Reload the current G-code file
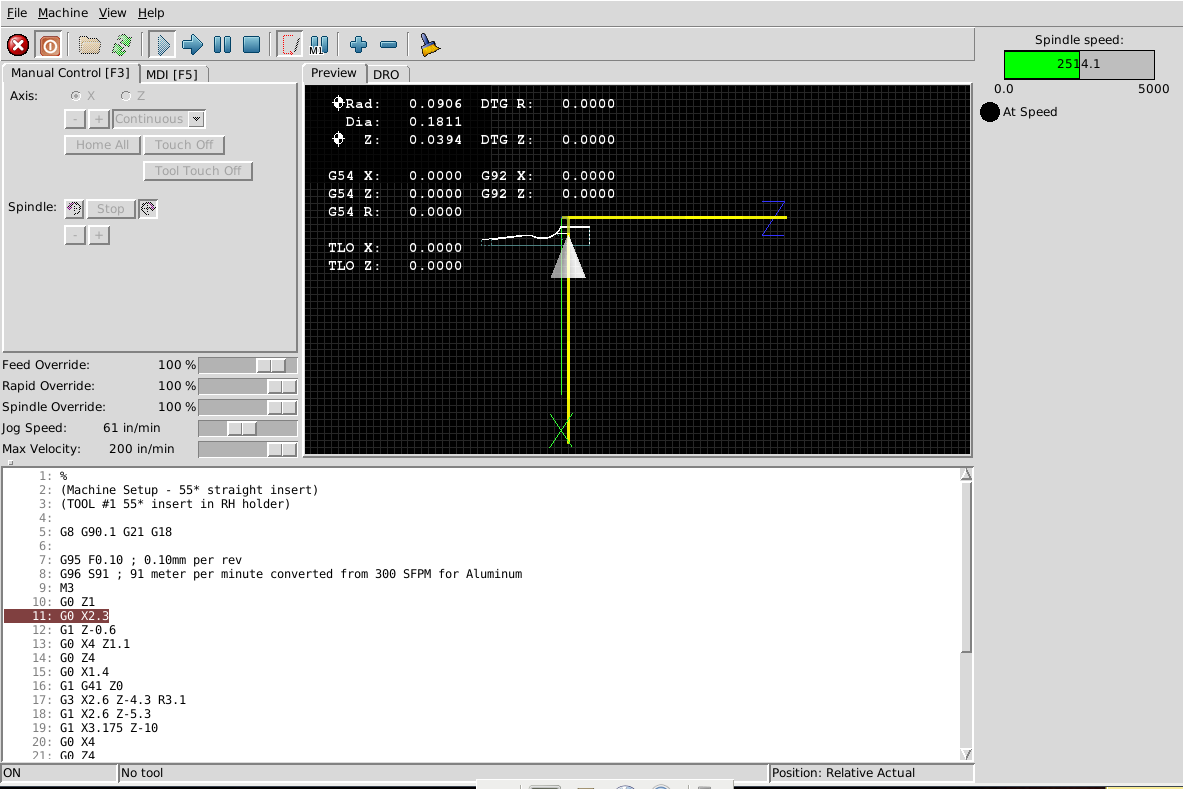This screenshot has width=1183, height=789. (121, 45)
